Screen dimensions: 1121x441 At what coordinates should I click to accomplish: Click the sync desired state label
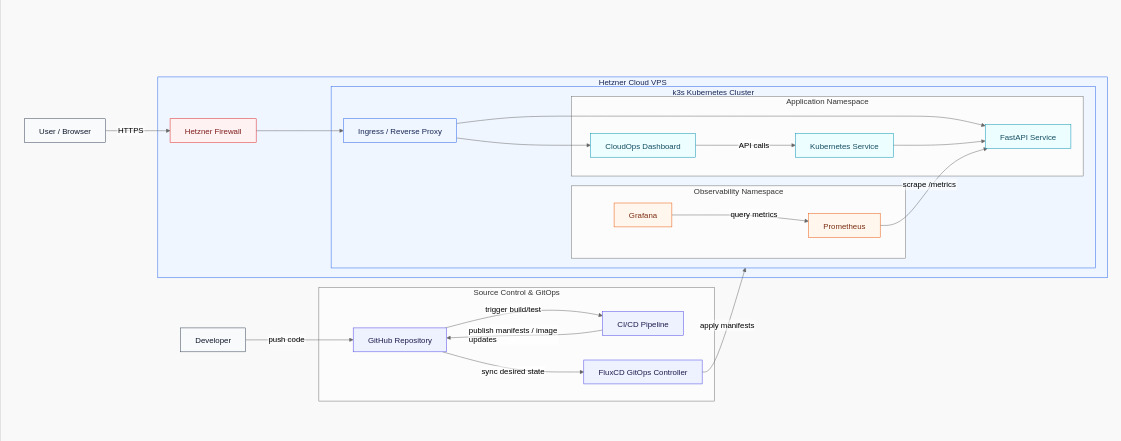pos(513,372)
